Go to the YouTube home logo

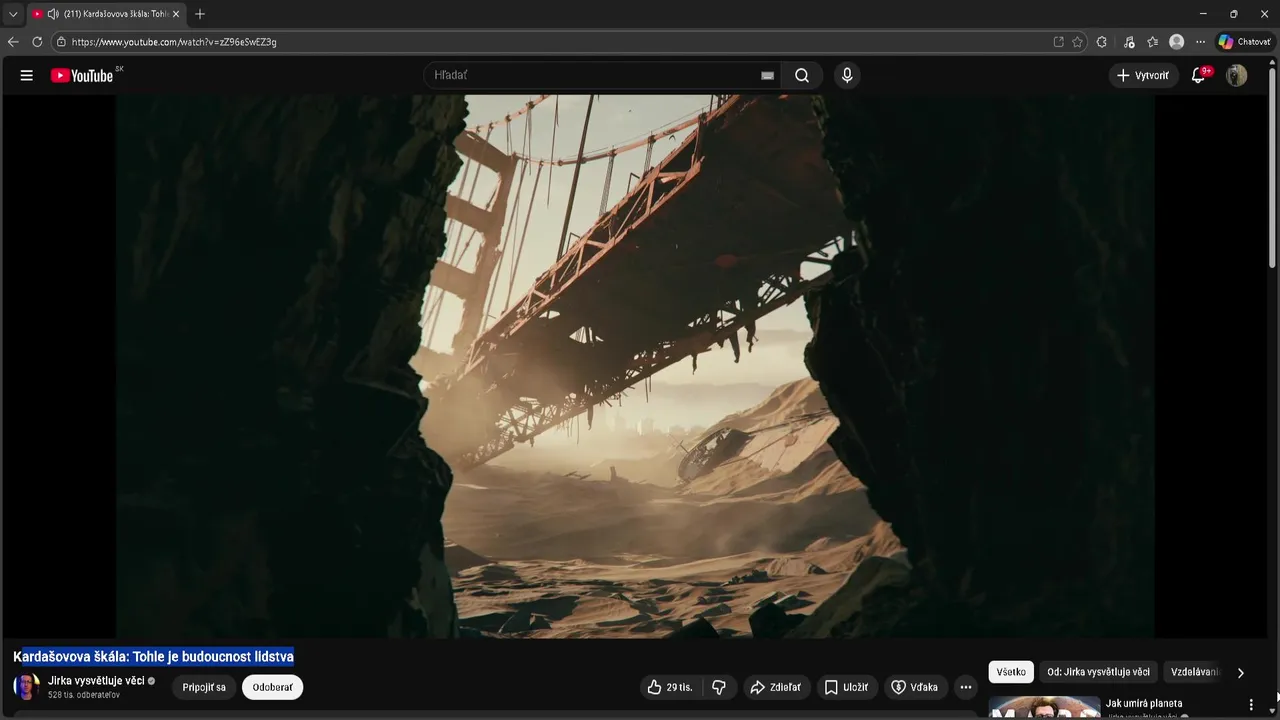point(83,75)
